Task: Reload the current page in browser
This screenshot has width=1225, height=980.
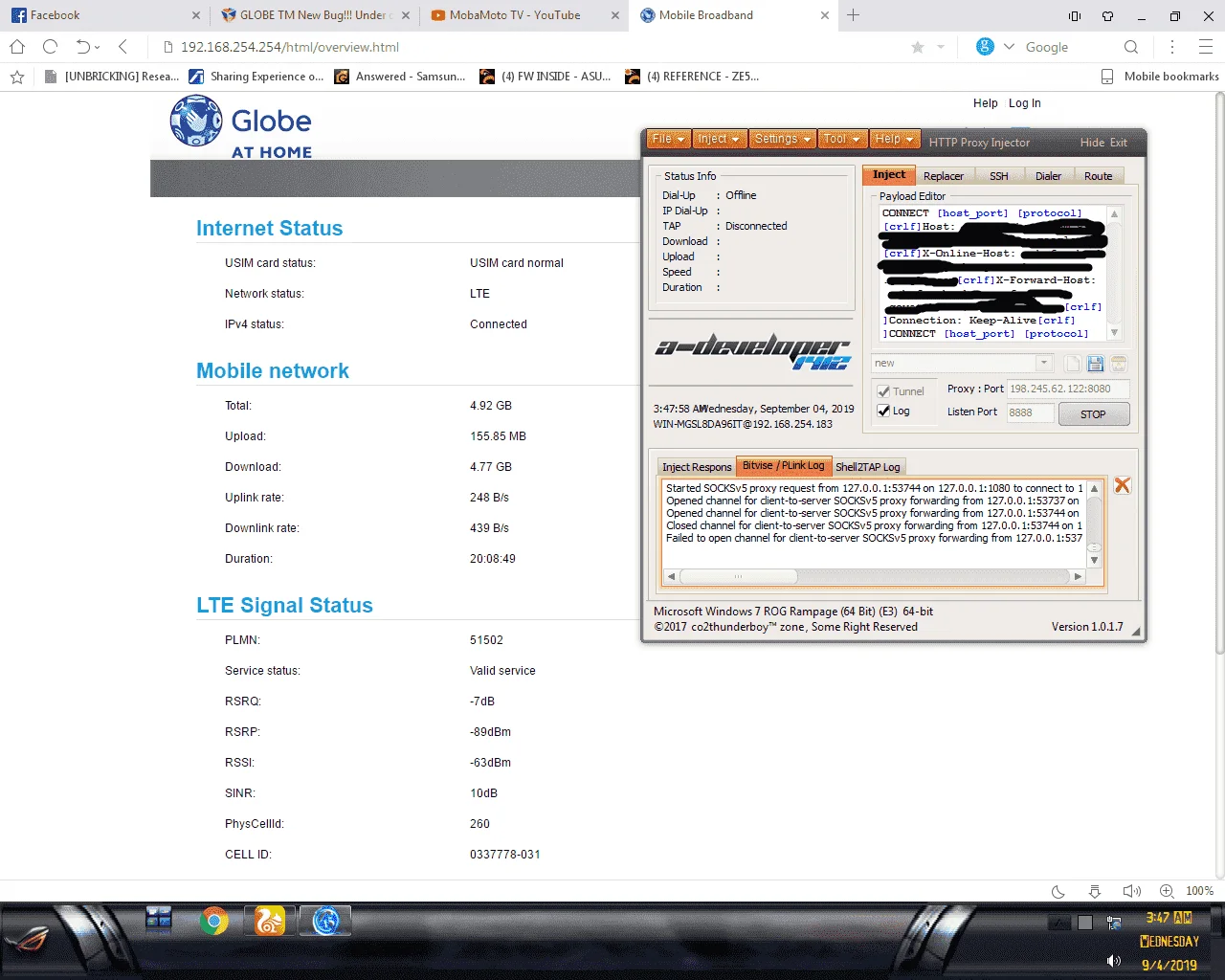Action: point(51,47)
